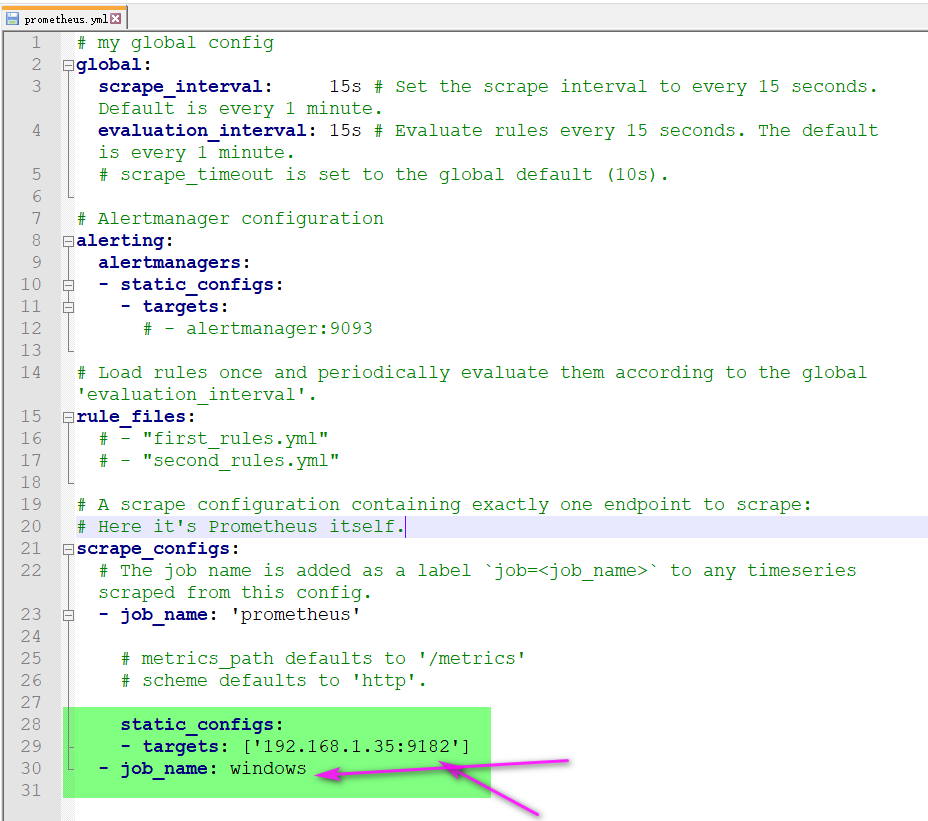Click the '# Alertmanager configuration' comment
This screenshot has height=821, width=928.
(230, 218)
